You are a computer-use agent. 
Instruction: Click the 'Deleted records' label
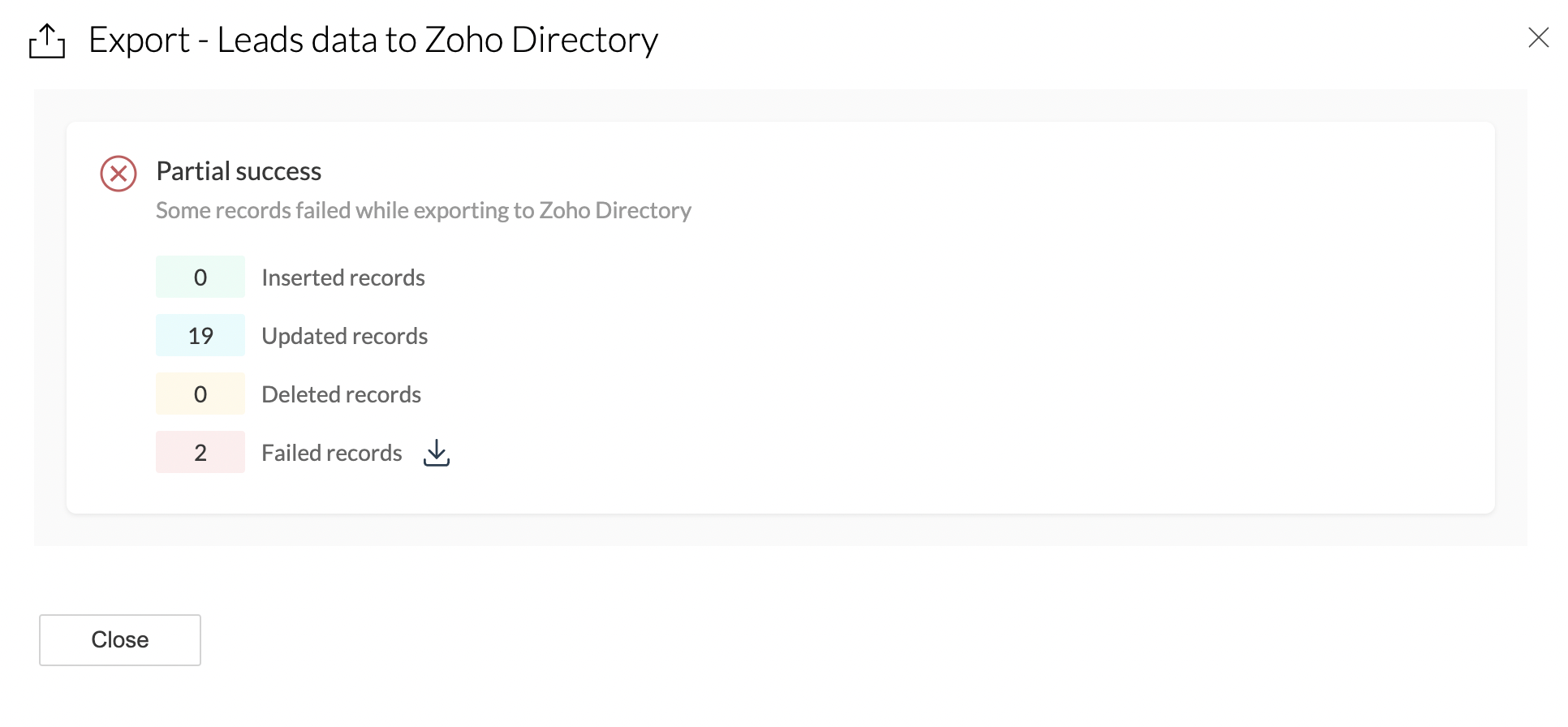pos(341,394)
